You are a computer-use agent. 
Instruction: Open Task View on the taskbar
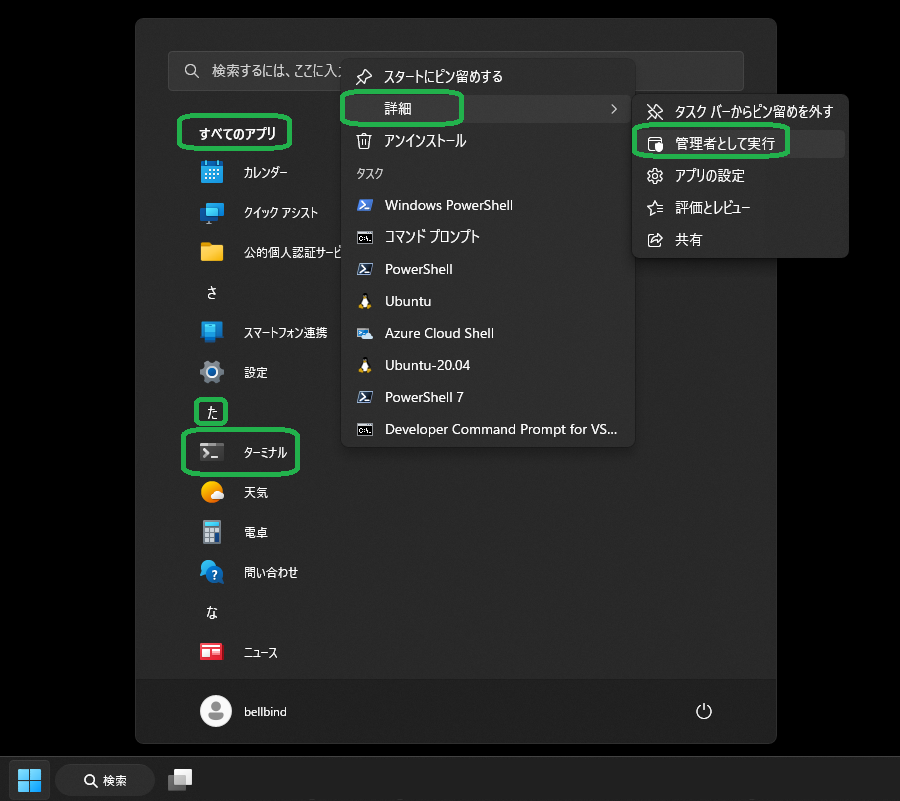(x=180, y=780)
